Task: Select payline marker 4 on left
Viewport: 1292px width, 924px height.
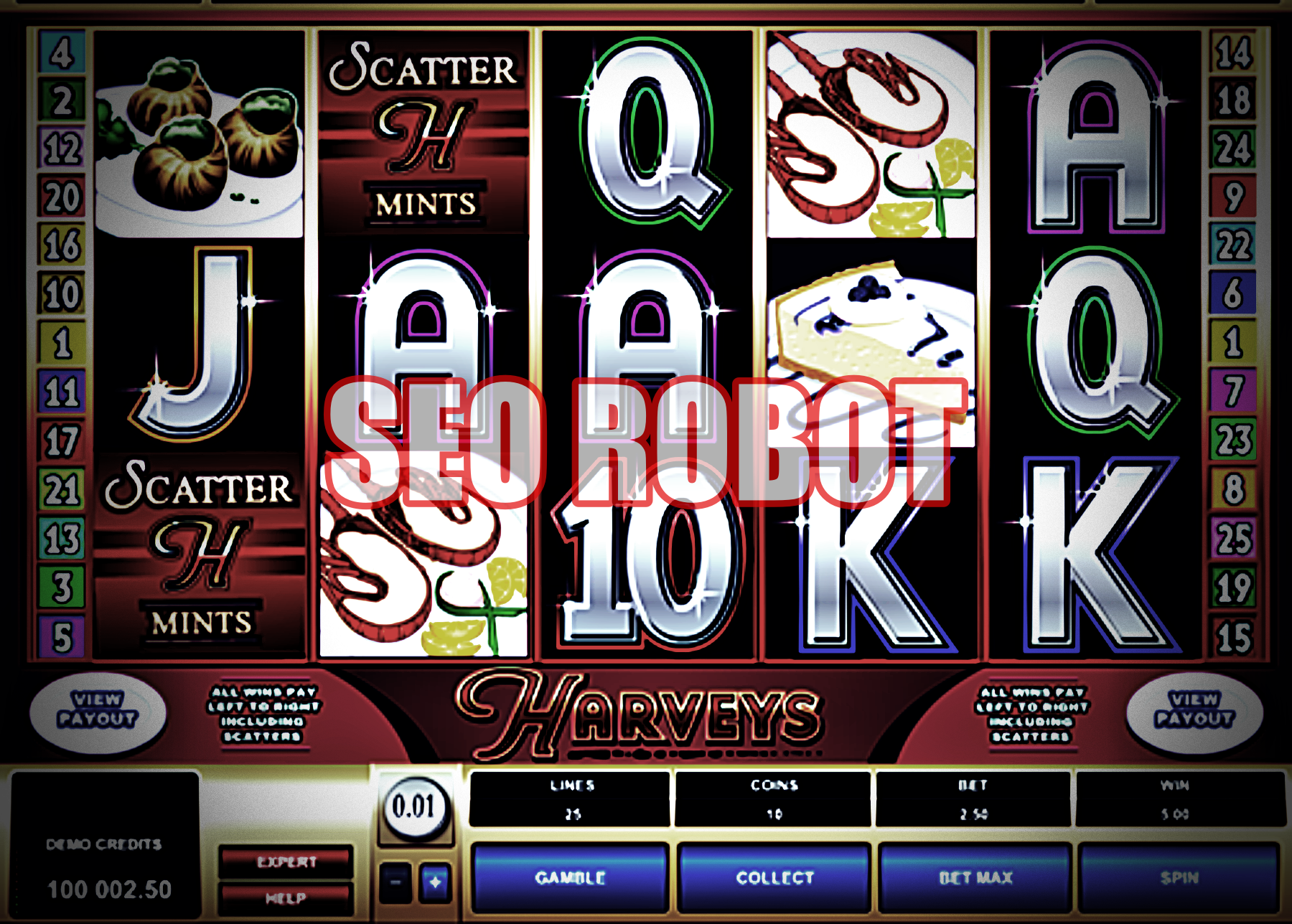Action: [62, 52]
